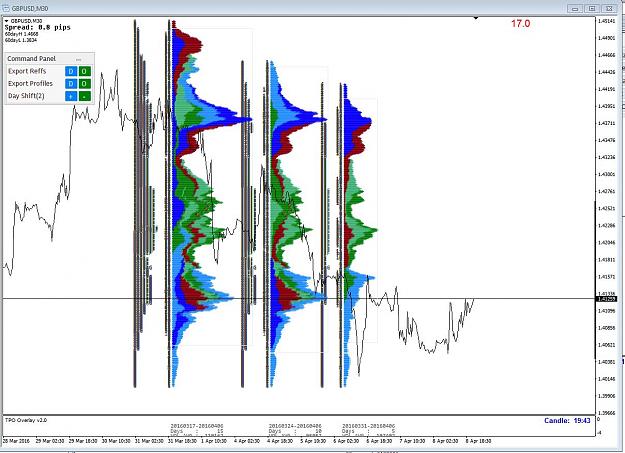This screenshot has height=453, width=625.
Task: Open the GBPUSD,M30 chart dropdown triangle
Action: coord(6,21)
